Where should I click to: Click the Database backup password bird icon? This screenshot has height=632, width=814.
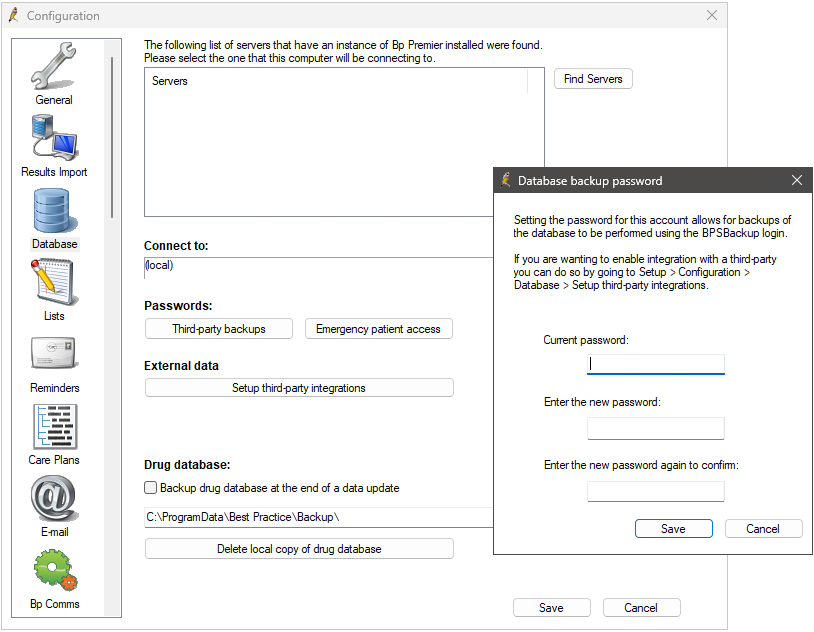pyautogui.click(x=506, y=180)
